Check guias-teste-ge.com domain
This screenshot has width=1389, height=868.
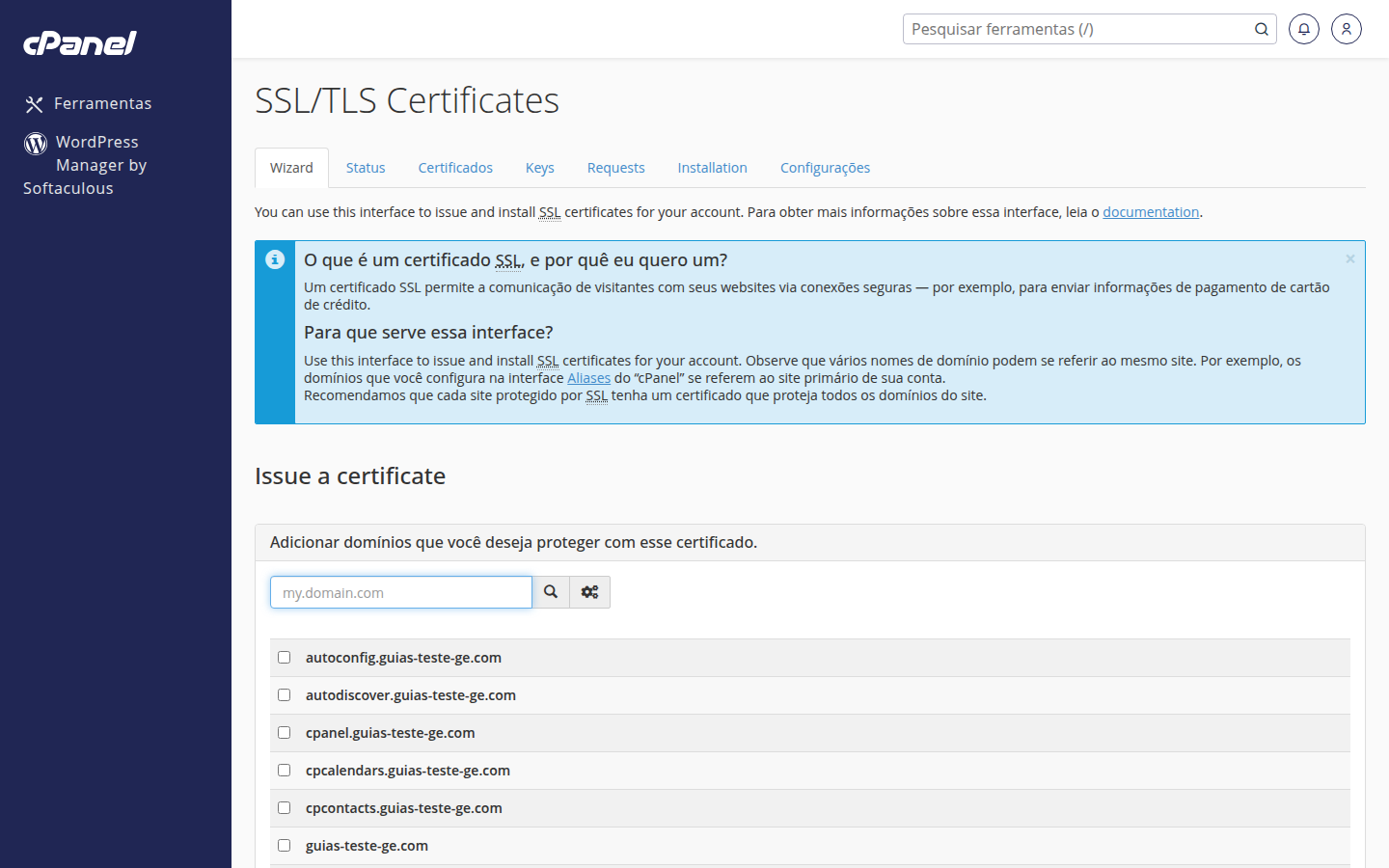[x=284, y=845]
